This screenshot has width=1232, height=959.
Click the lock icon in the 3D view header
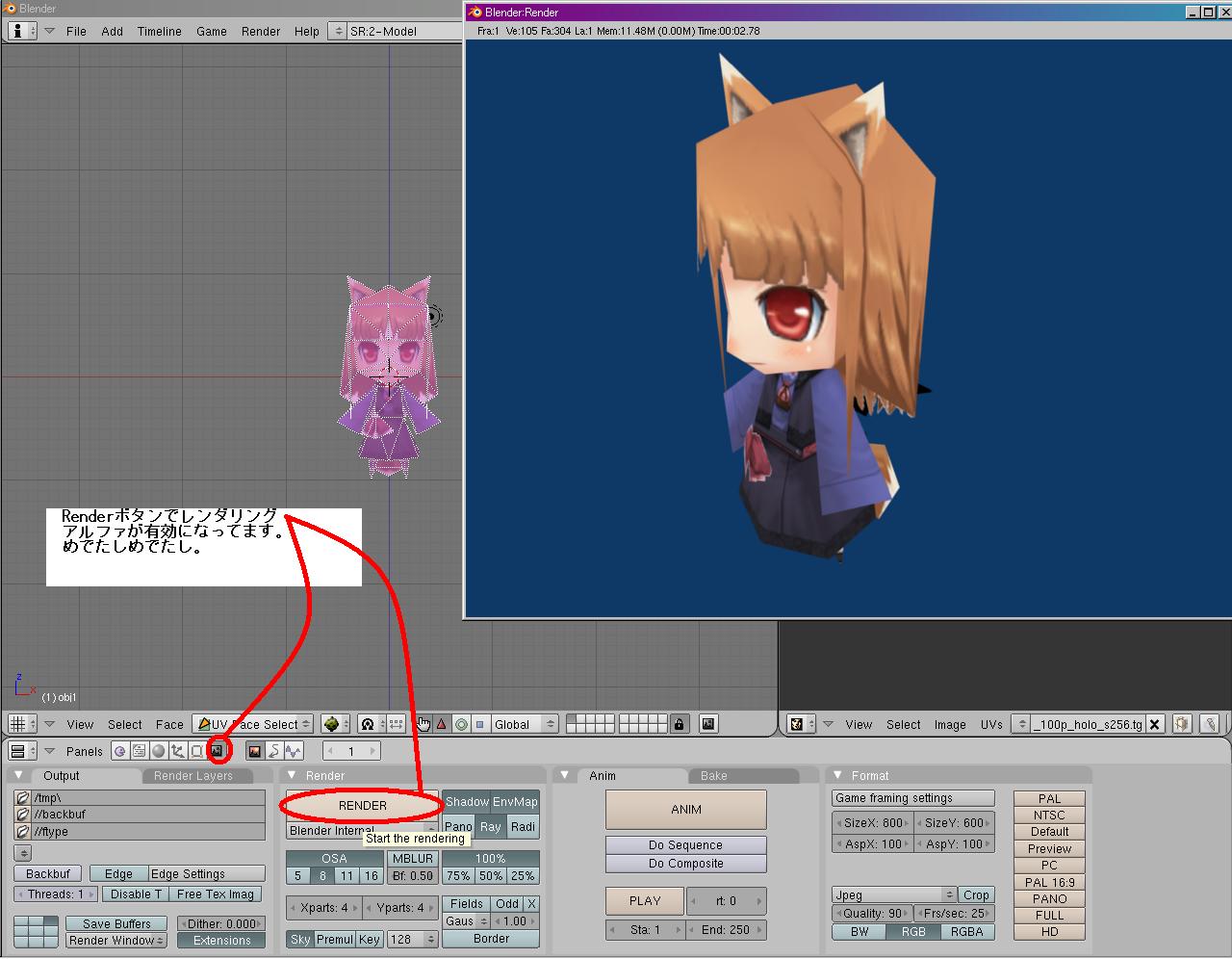680,724
